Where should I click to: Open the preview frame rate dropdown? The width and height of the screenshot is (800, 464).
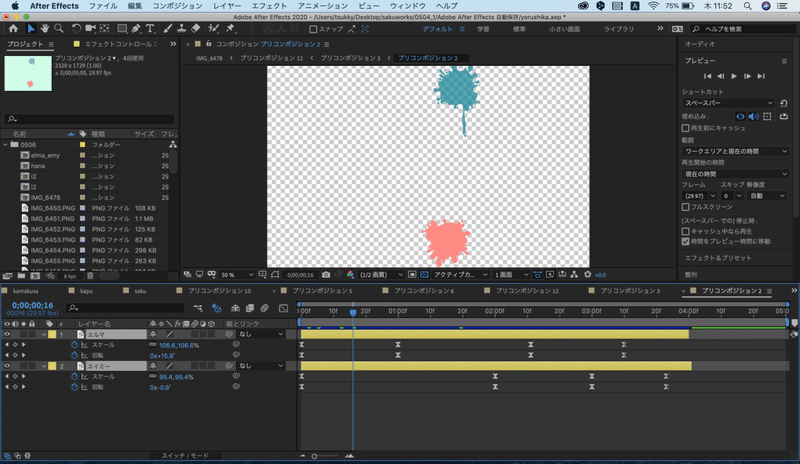(699, 196)
